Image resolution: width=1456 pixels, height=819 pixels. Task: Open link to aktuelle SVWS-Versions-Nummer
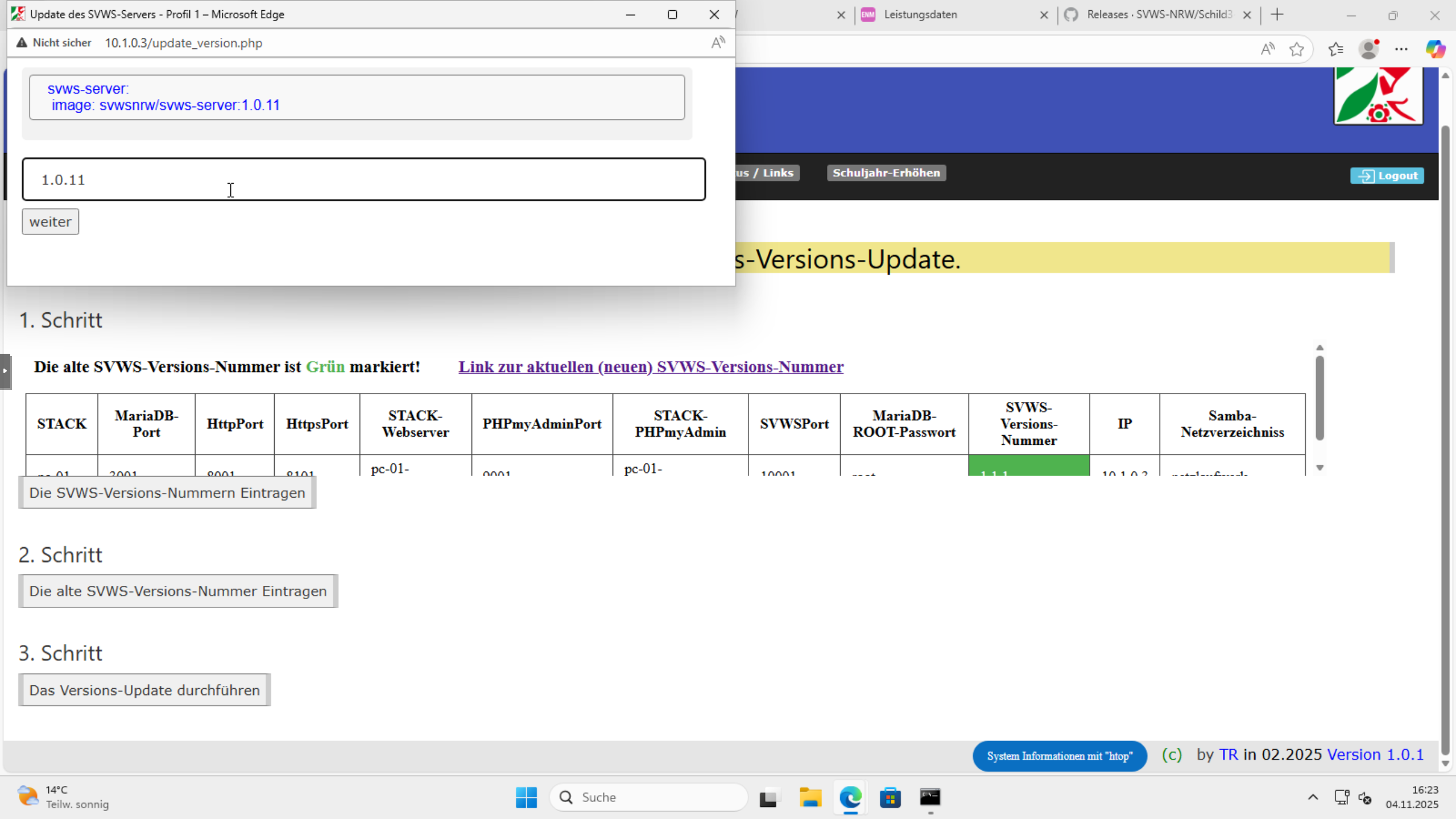coord(651,367)
